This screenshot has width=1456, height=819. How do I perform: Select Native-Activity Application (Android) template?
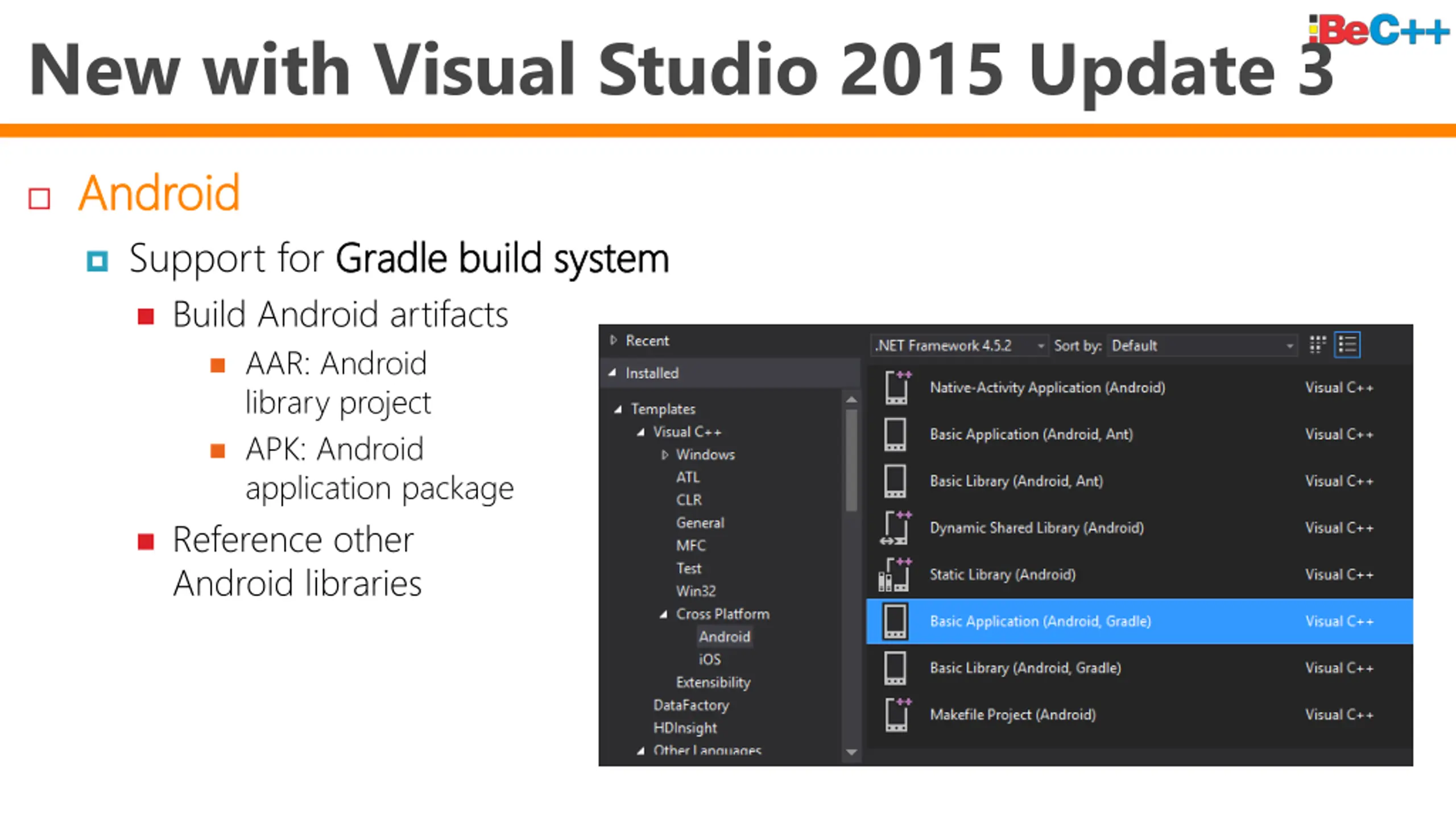[x=1139, y=387]
